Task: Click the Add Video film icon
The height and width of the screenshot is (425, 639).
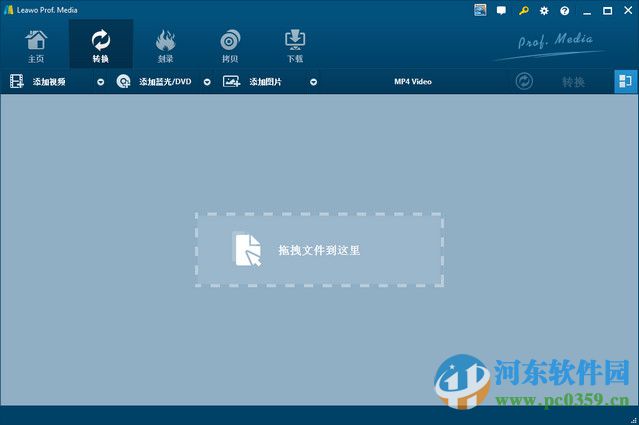Action: [17, 81]
